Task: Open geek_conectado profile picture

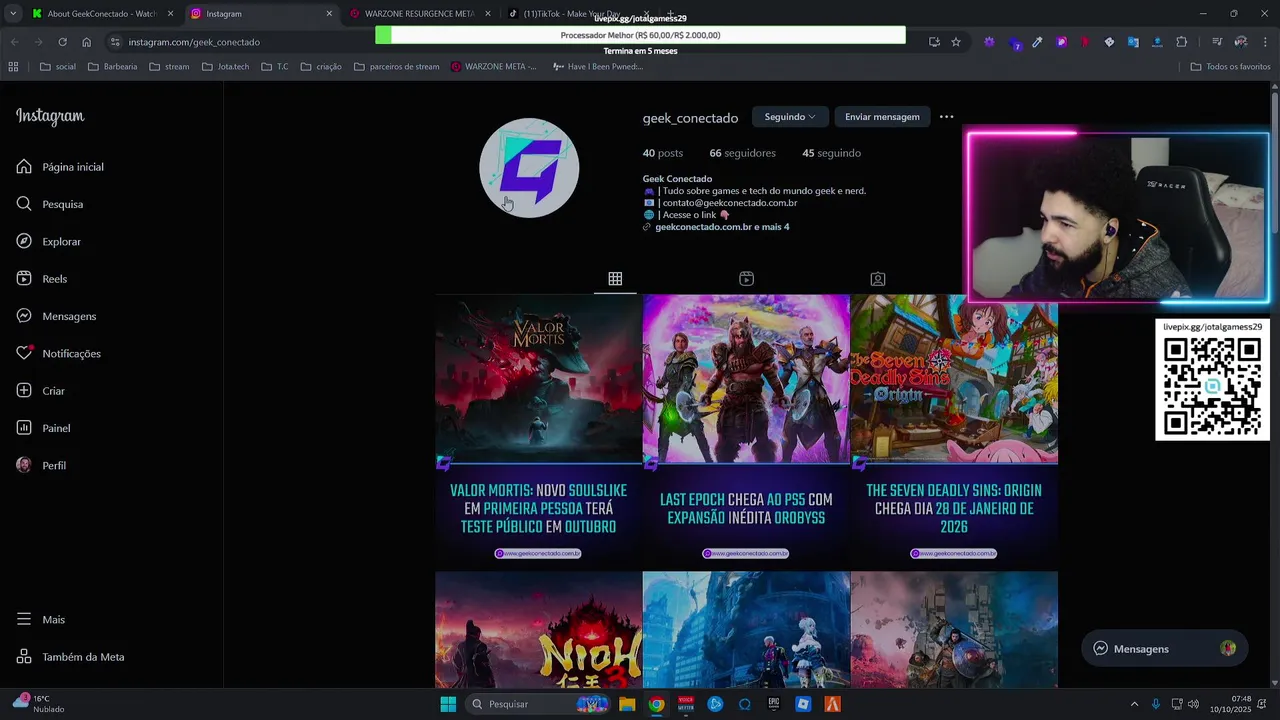Action: coord(529,168)
